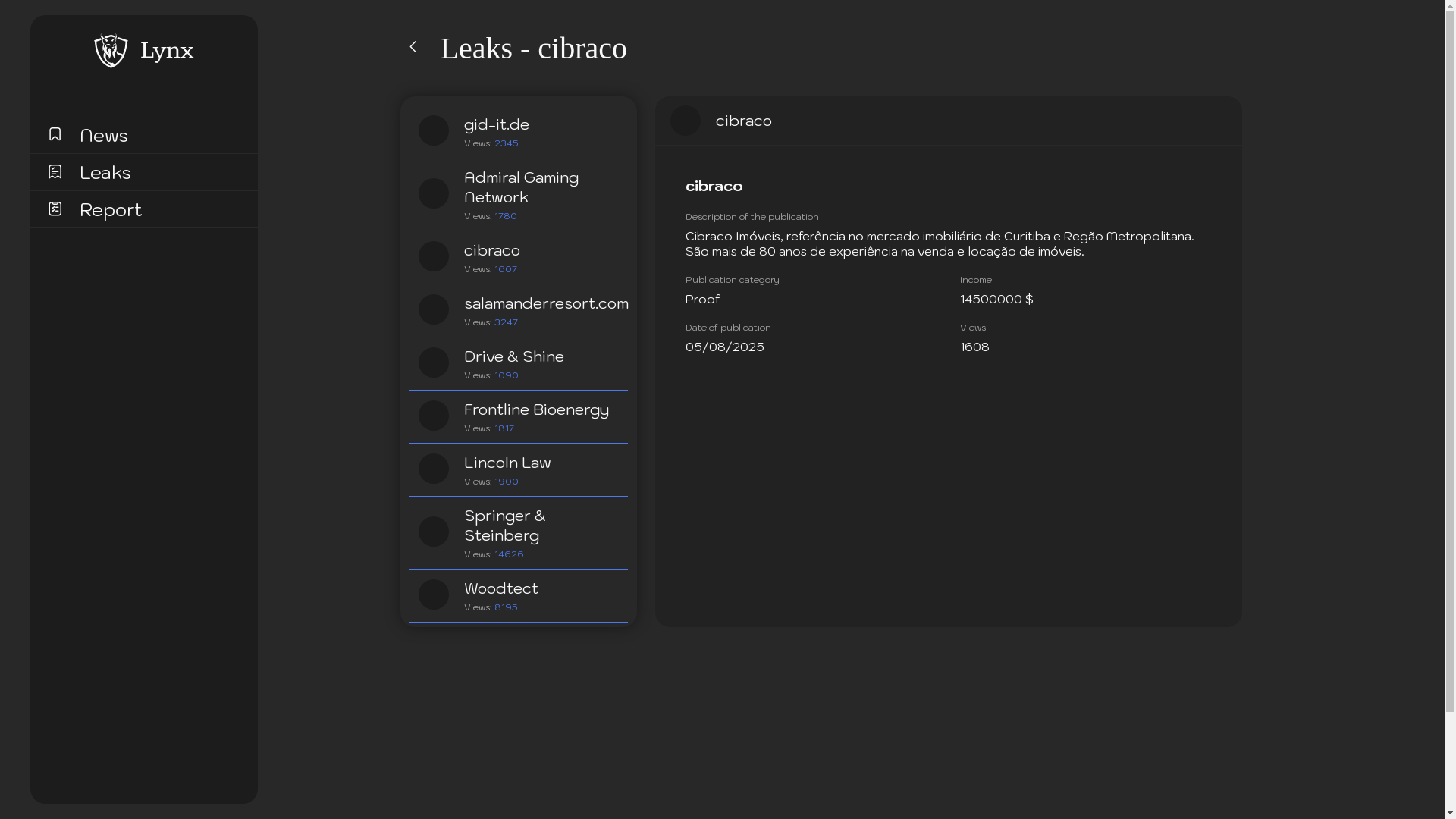Open the Report menu item
Screen dimensions: 1456x819
(x=111, y=210)
